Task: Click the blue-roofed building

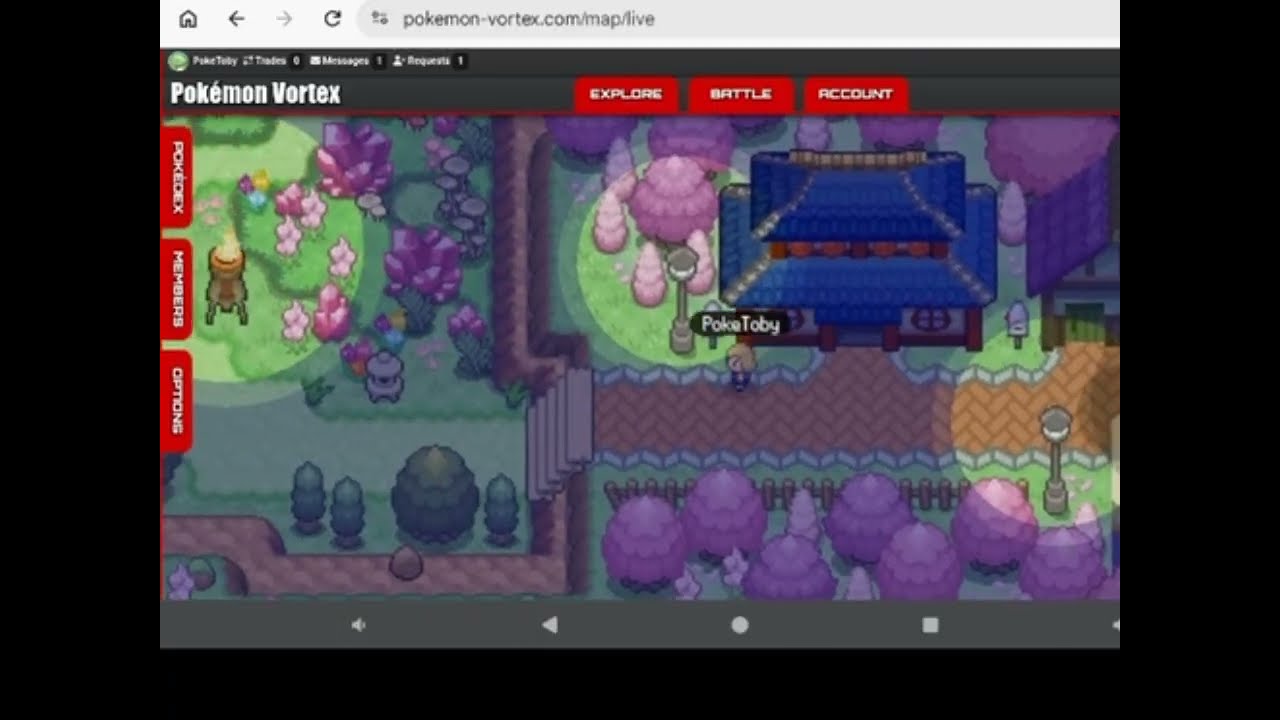Action: (860, 248)
